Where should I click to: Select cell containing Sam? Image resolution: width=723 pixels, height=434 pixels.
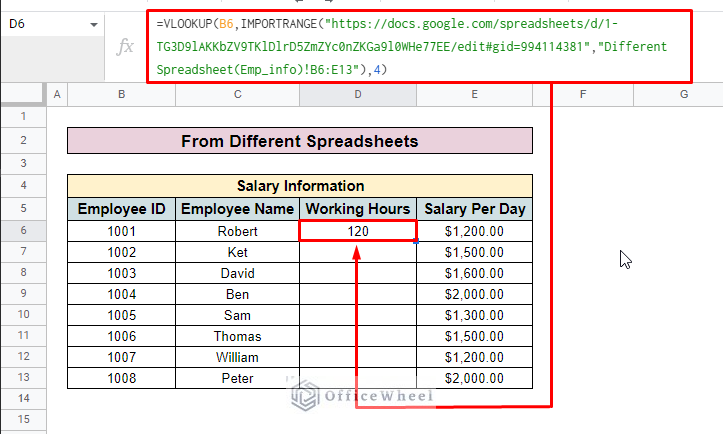pyautogui.click(x=237, y=315)
